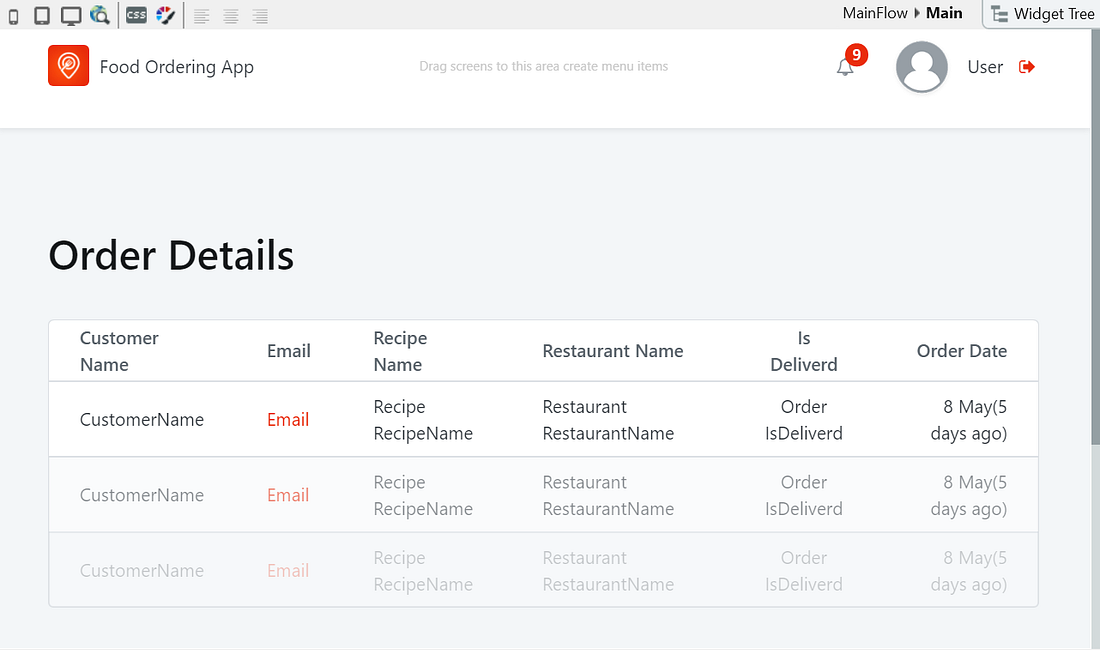
Task: Select the center-align layout icon
Action: tap(230, 15)
